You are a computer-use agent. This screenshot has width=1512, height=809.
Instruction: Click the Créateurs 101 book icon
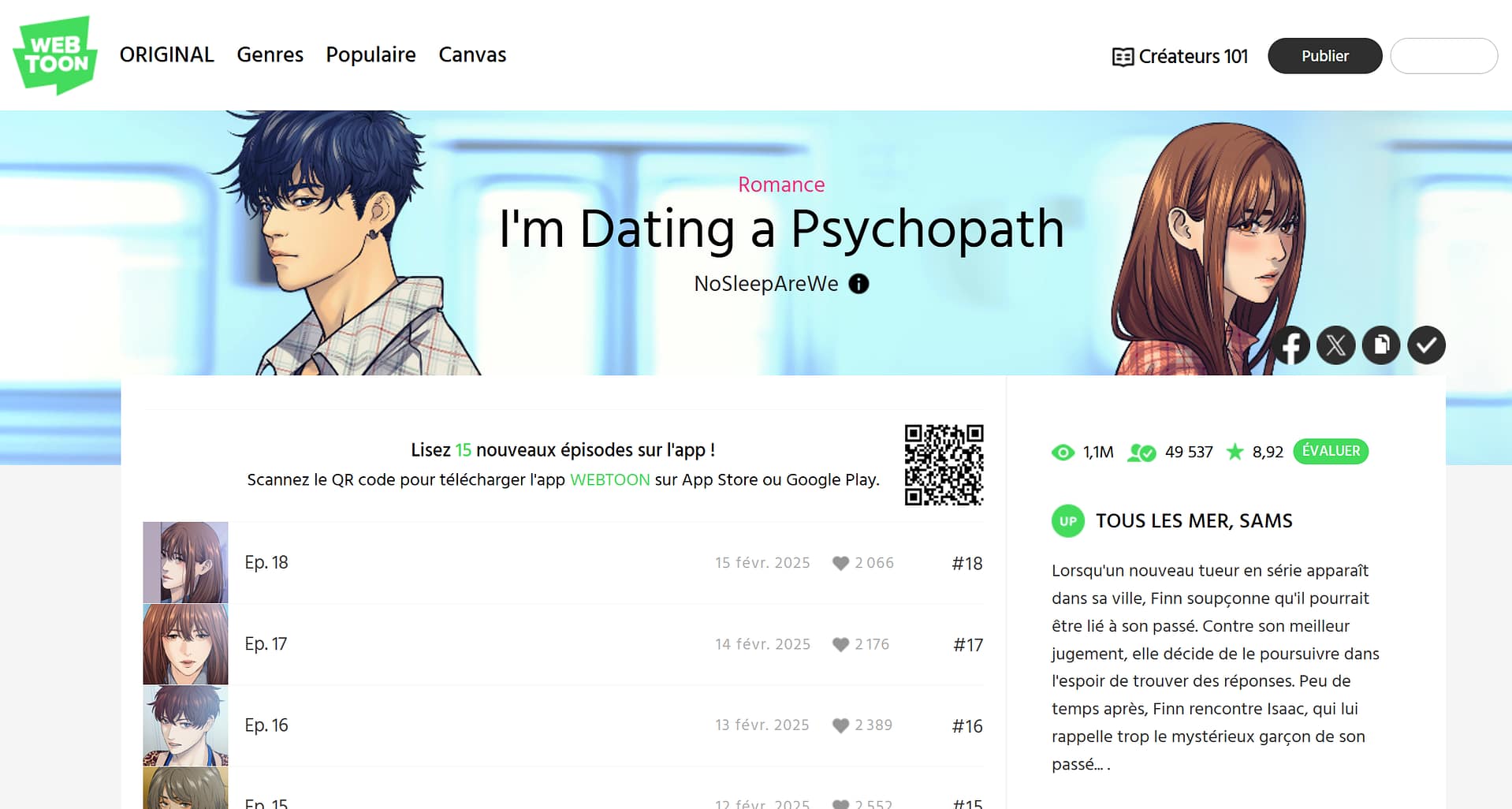tap(1123, 57)
